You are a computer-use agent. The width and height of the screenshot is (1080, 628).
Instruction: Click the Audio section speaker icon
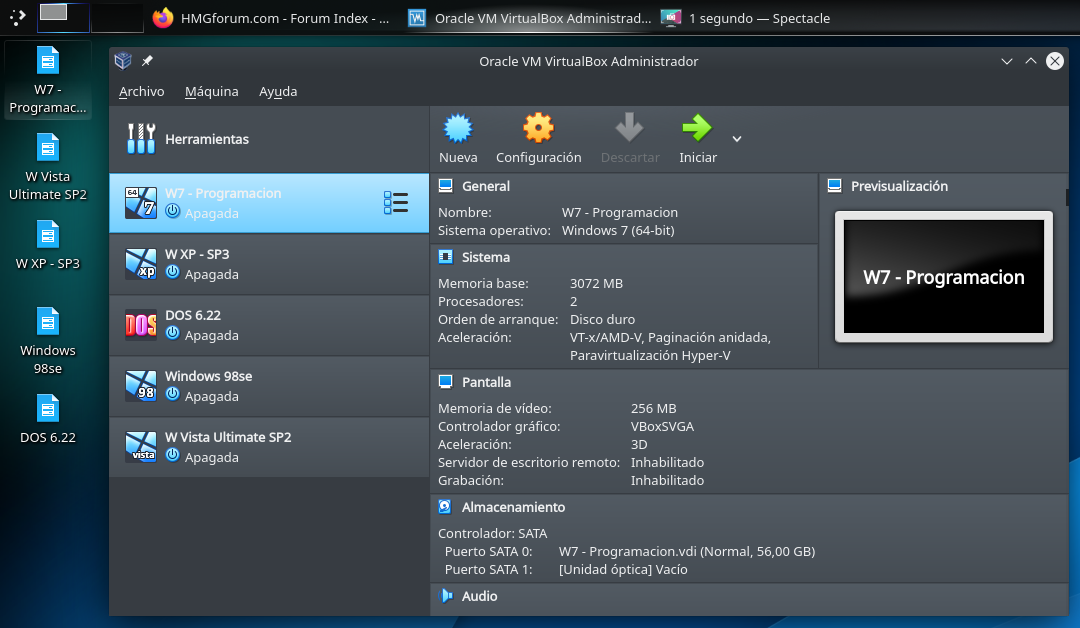[x=446, y=596]
